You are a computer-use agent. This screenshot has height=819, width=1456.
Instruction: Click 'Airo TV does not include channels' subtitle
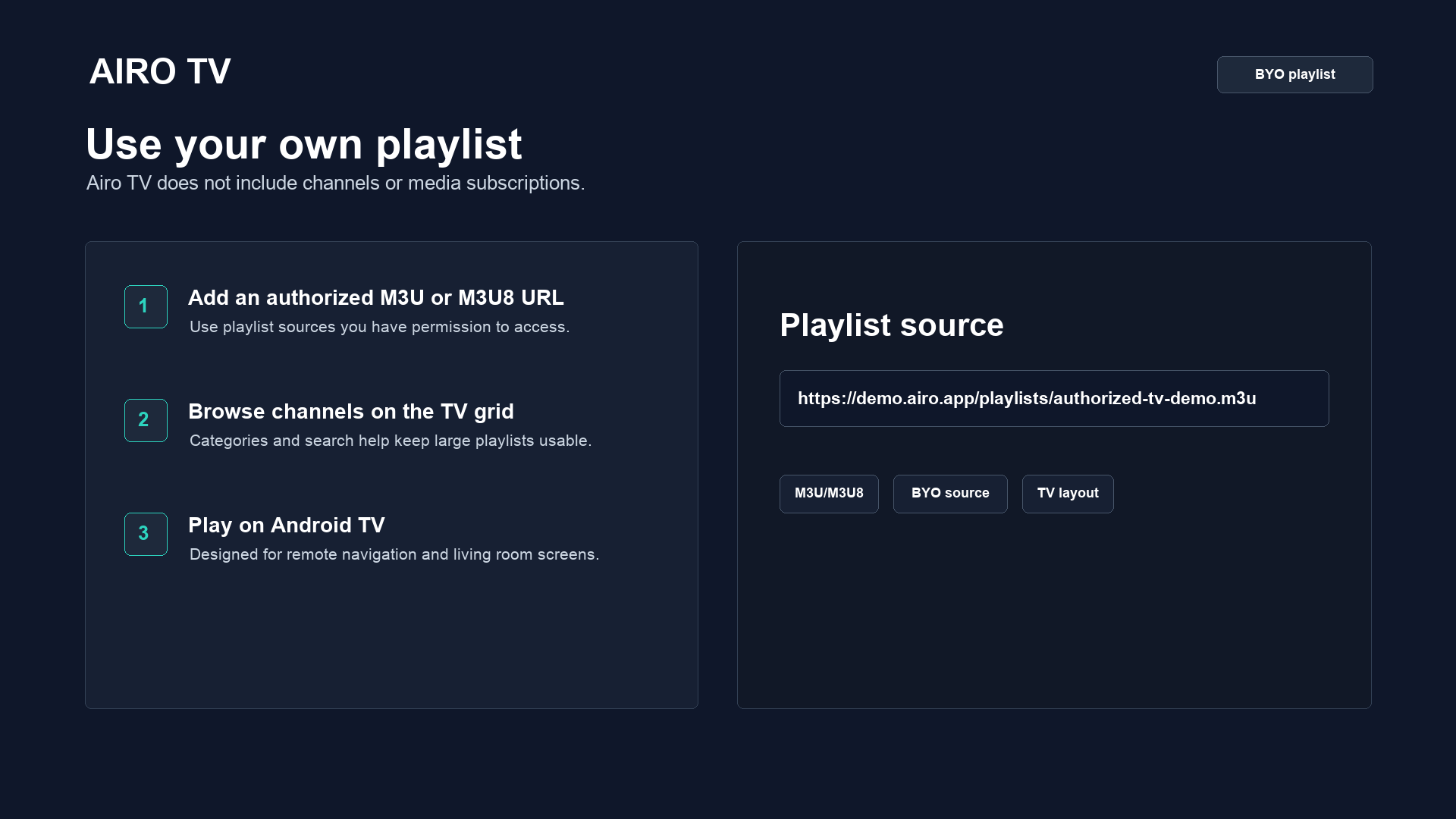335,184
